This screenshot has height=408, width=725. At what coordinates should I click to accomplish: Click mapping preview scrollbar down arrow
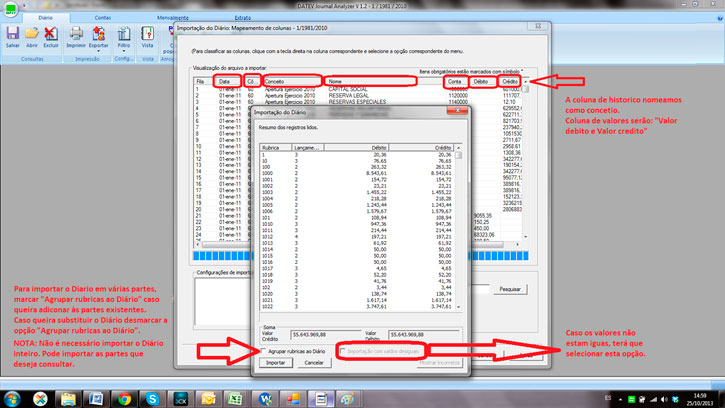click(525, 237)
